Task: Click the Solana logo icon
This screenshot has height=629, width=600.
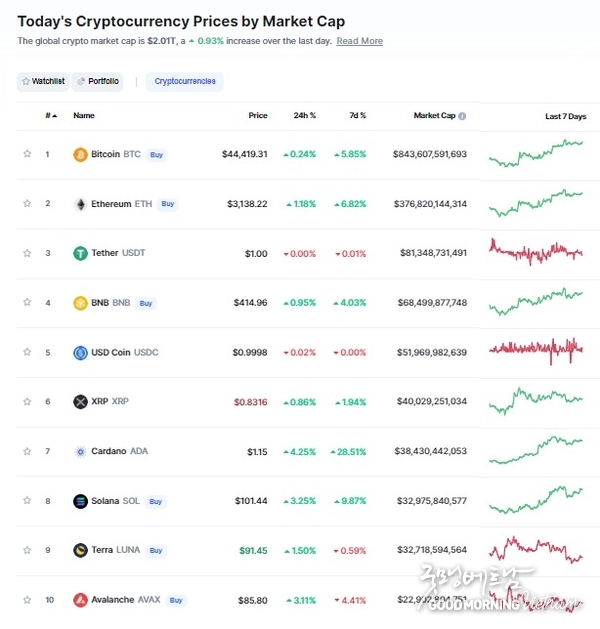Action: pos(80,501)
